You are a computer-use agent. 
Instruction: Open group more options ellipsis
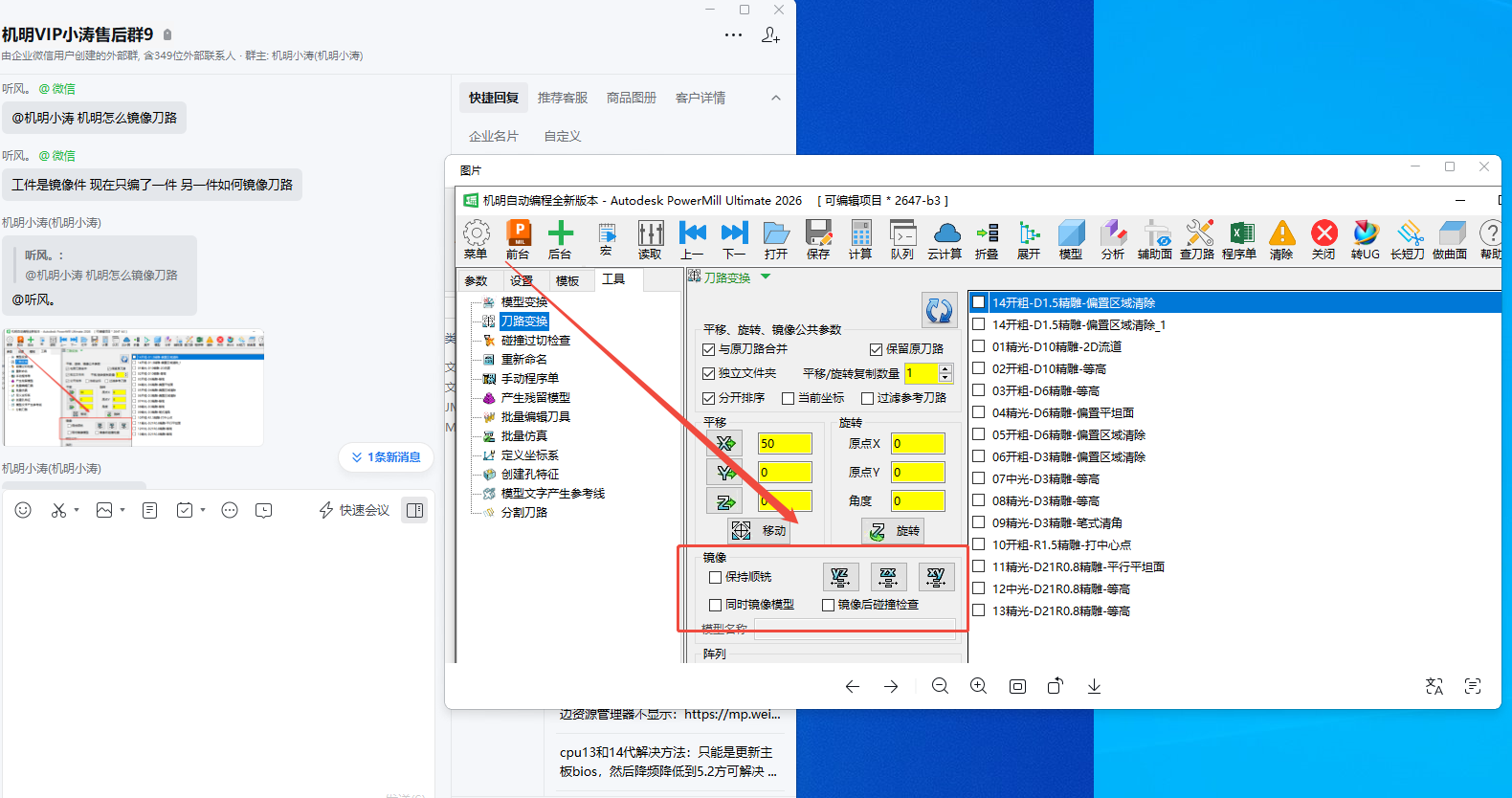[733, 35]
